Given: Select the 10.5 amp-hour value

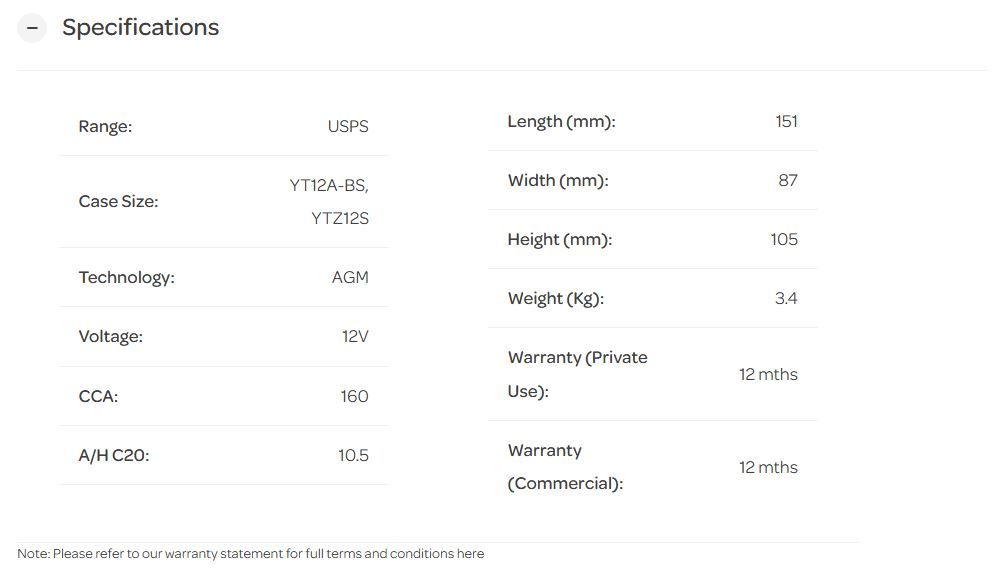Looking at the screenshot, I should click(x=353, y=455).
